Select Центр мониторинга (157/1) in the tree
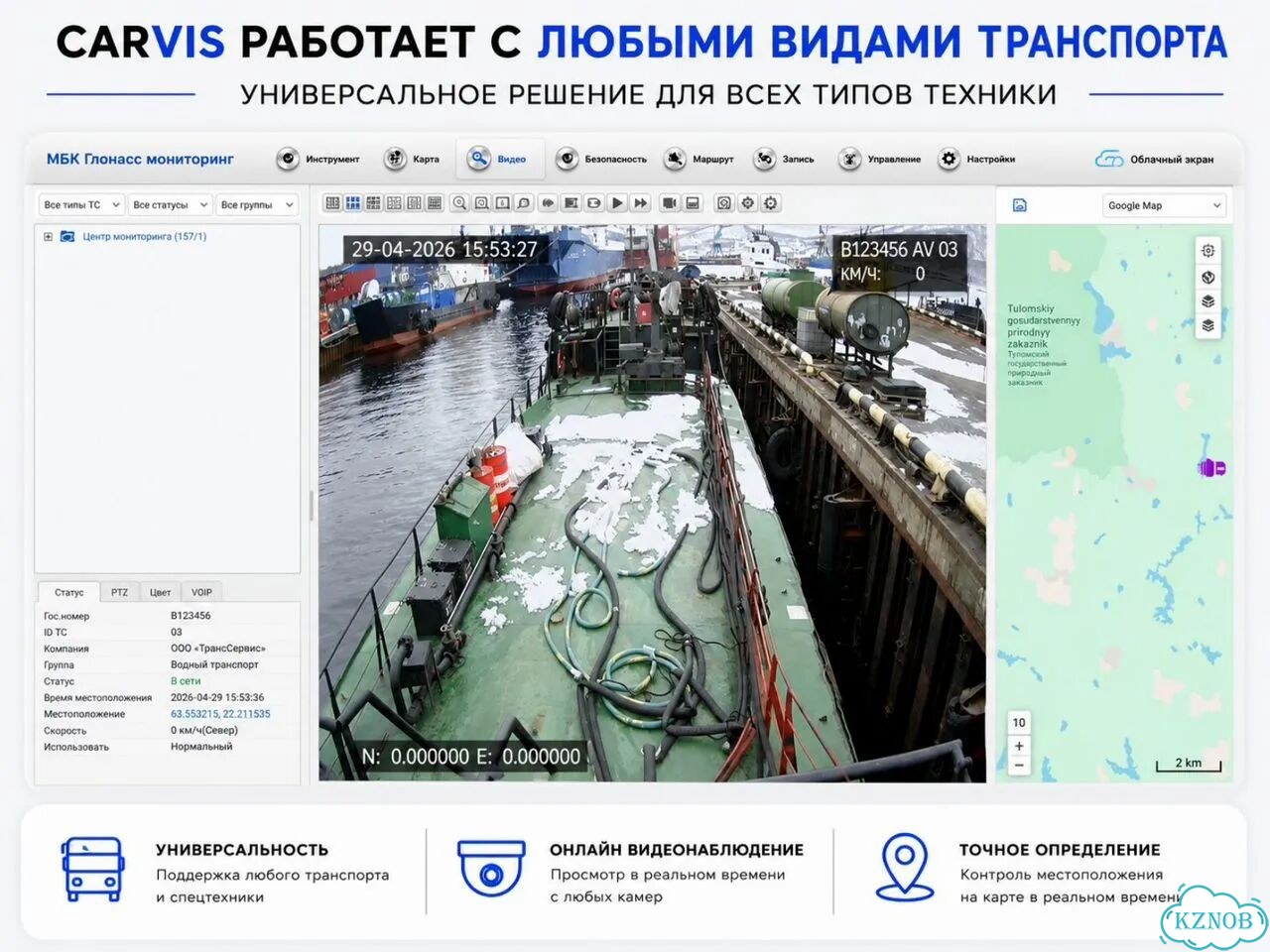The image size is (1270, 952). pyautogui.click(x=144, y=237)
